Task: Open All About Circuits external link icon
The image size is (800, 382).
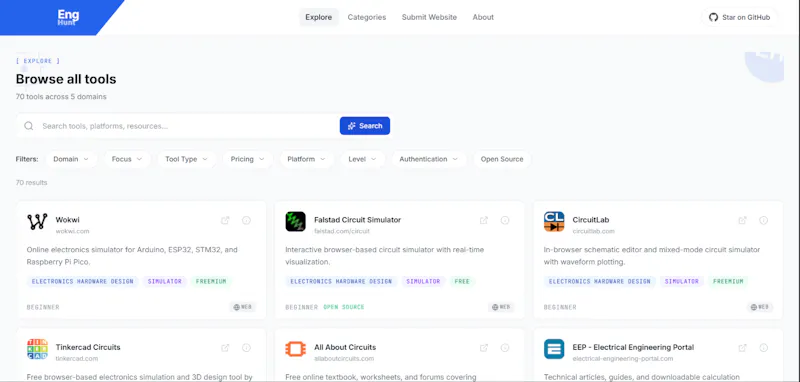Action: [x=484, y=348]
